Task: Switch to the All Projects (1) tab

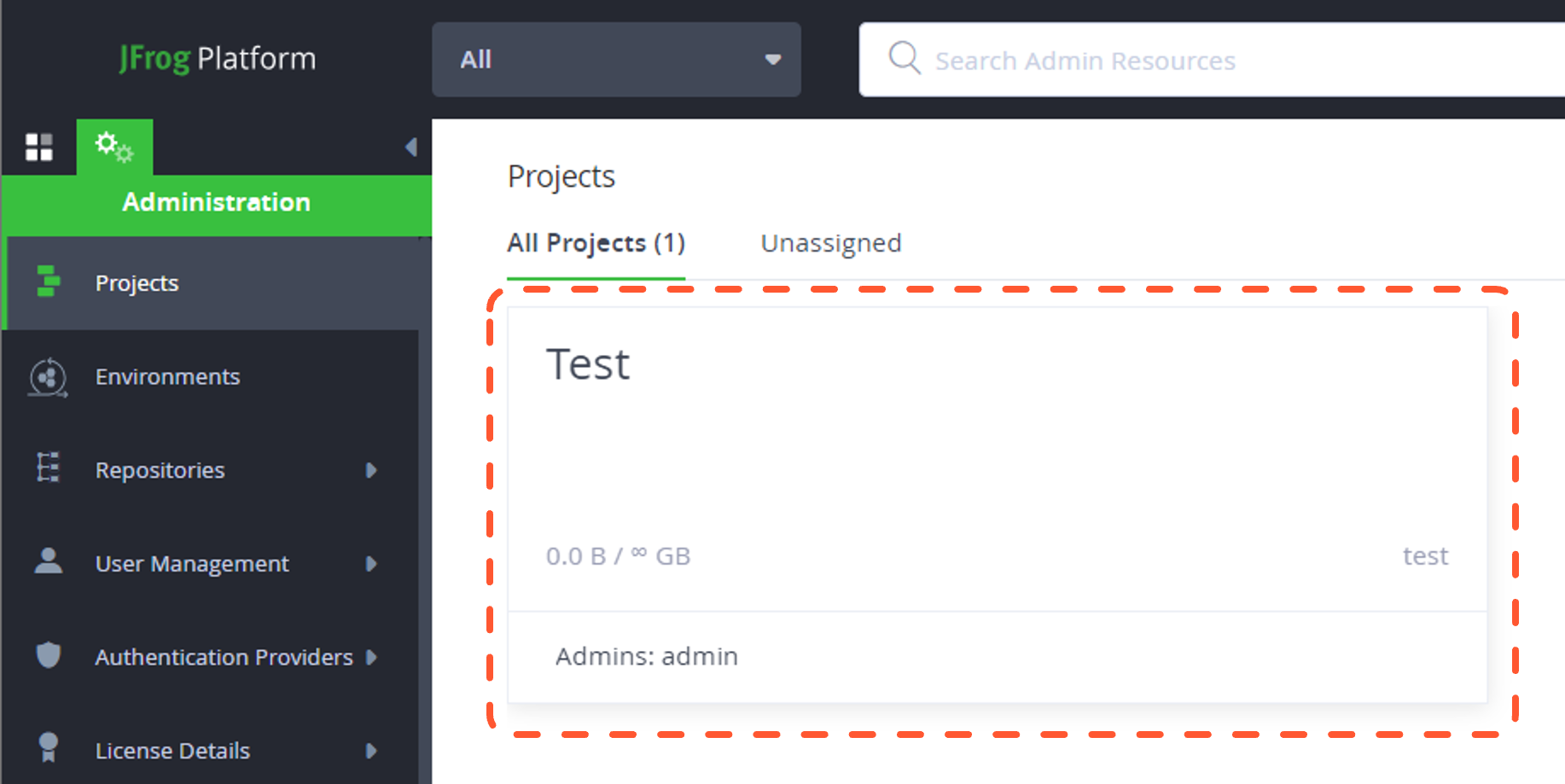Action: [596, 244]
